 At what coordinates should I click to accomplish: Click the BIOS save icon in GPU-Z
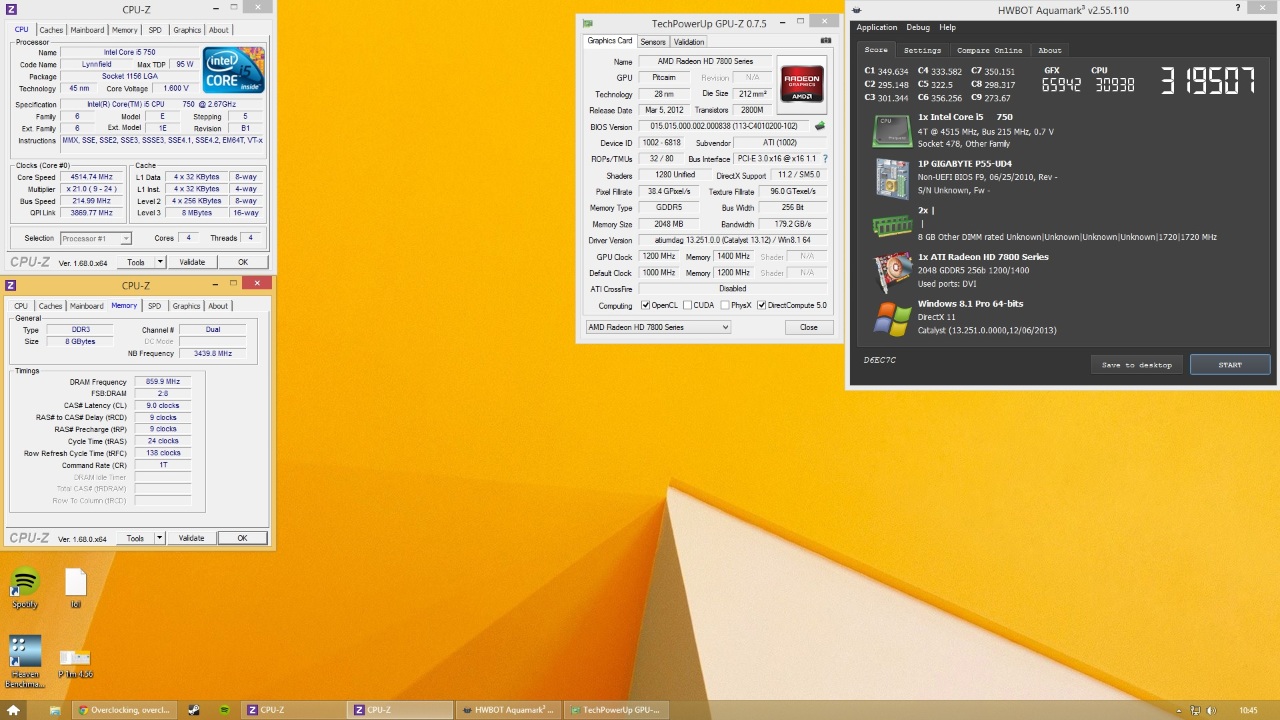coord(820,126)
